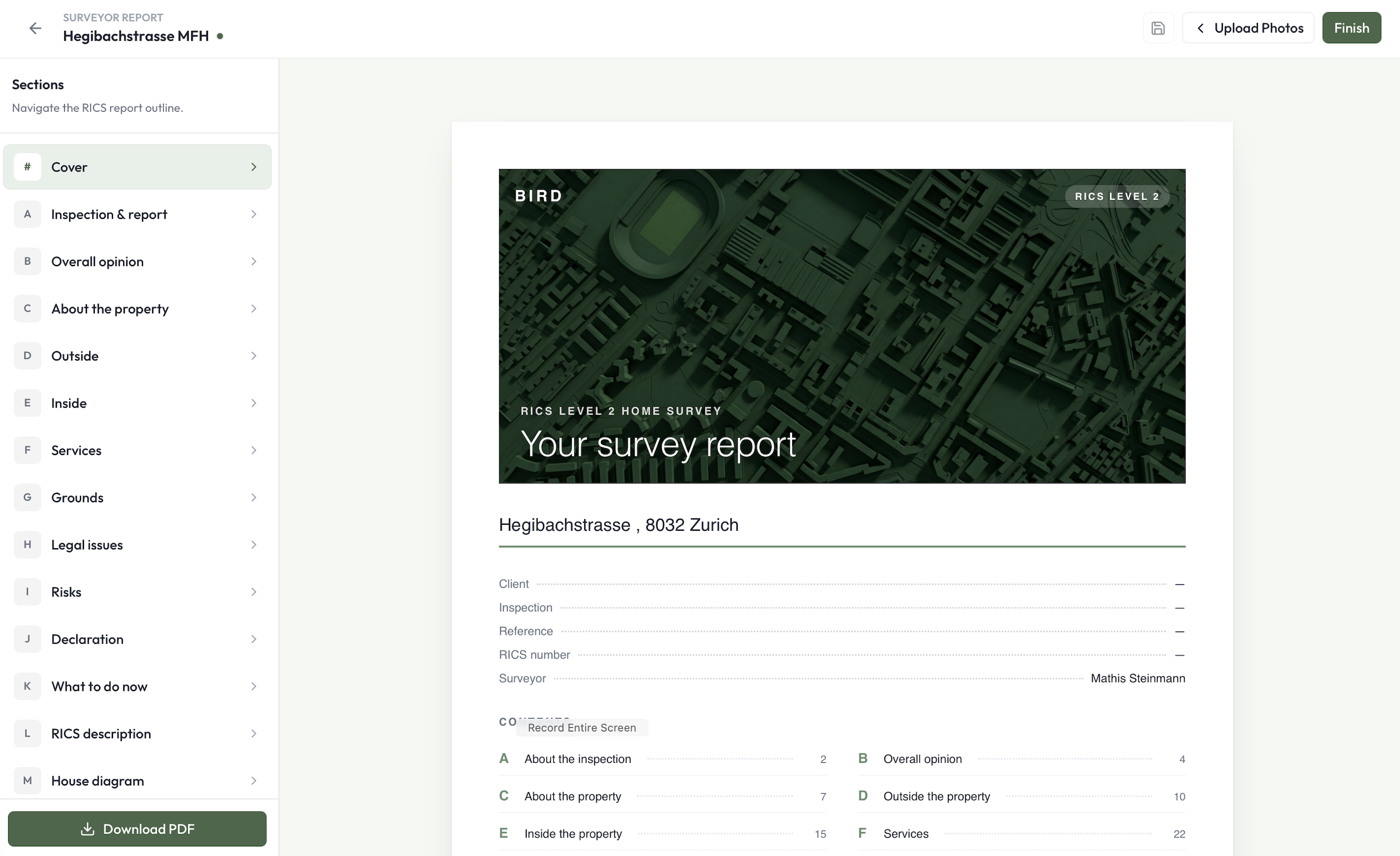This screenshot has height=856, width=1400.
Task: Click contents entry F Services
Action: click(1021, 833)
